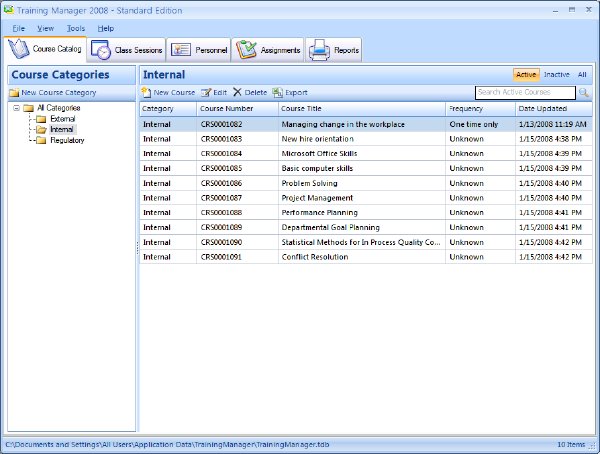Click the Export button label

click(296, 92)
